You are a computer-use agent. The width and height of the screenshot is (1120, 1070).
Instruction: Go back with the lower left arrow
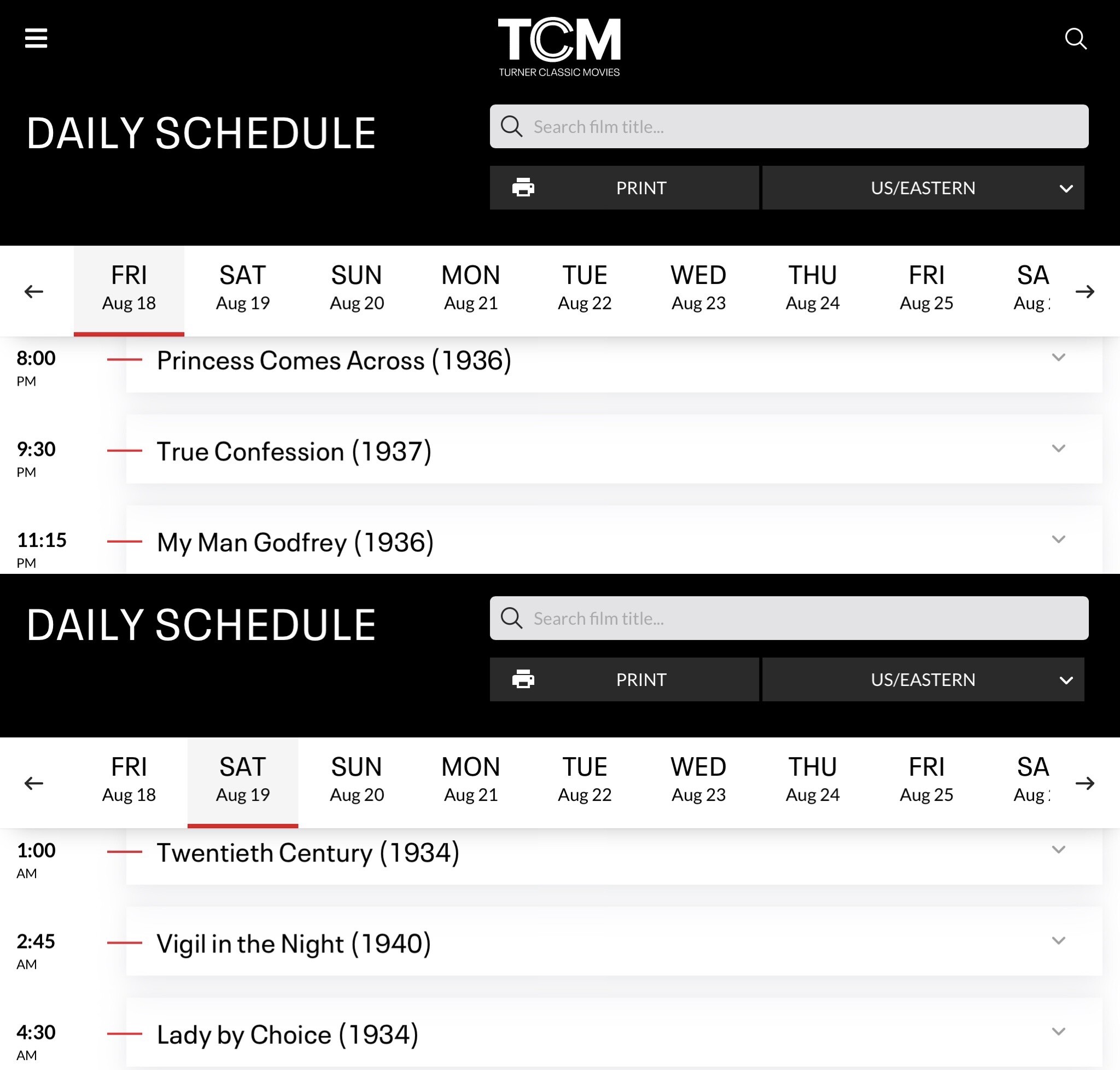(34, 783)
